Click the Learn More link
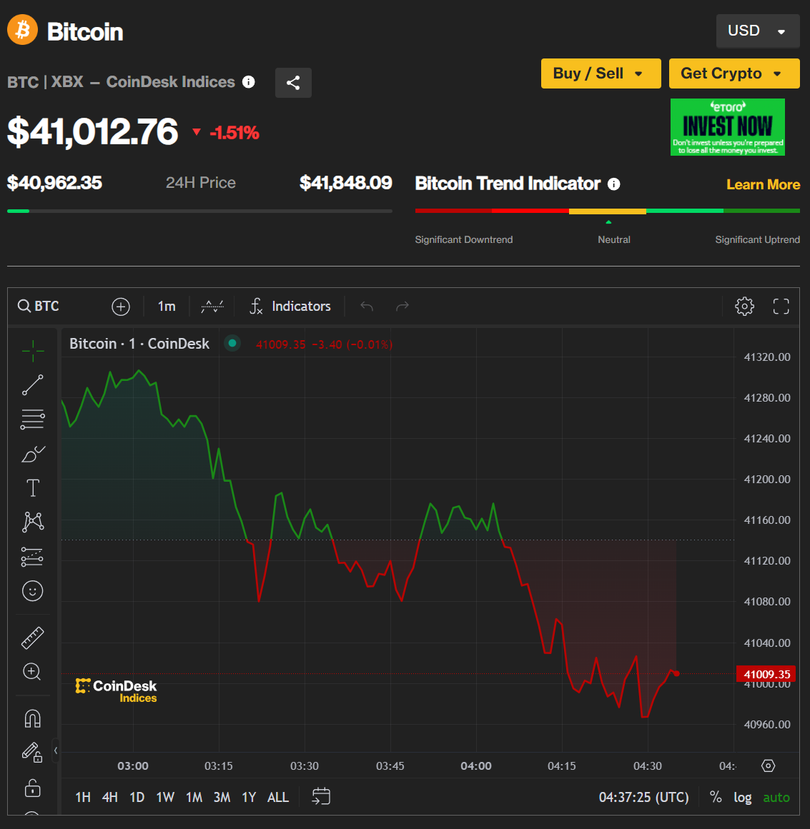Screen dimensions: 810x829 pyautogui.click(x=762, y=185)
